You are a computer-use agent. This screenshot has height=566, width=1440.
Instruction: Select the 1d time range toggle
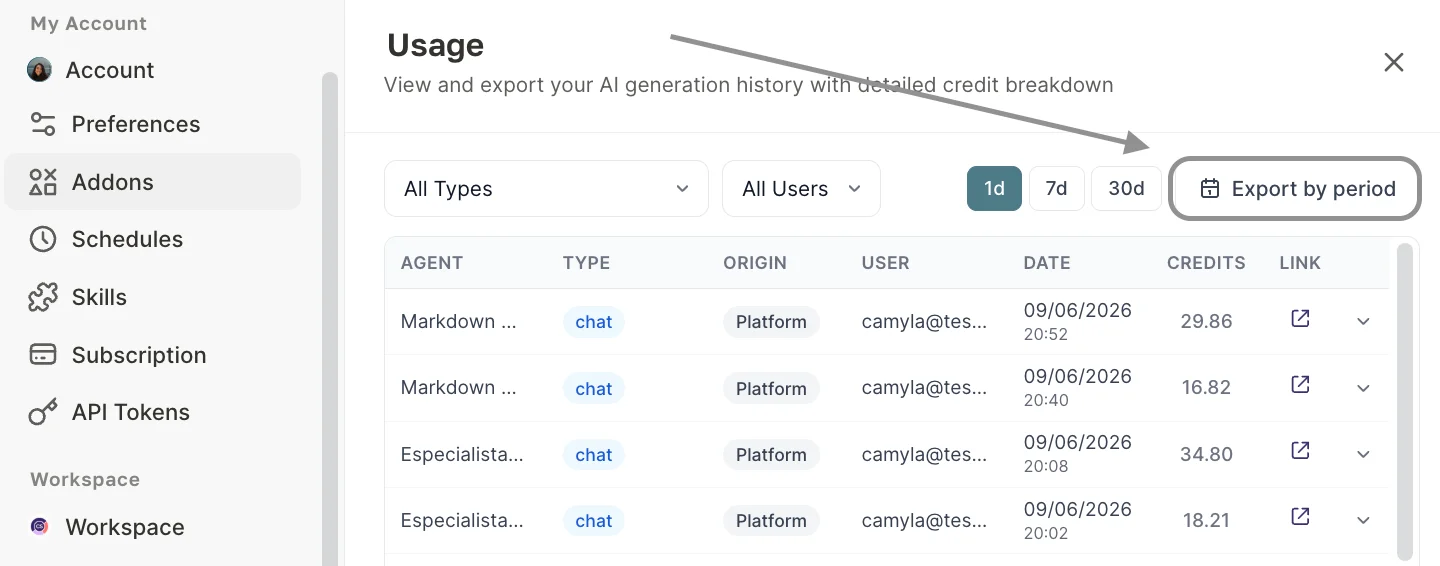pyautogui.click(x=994, y=188)
